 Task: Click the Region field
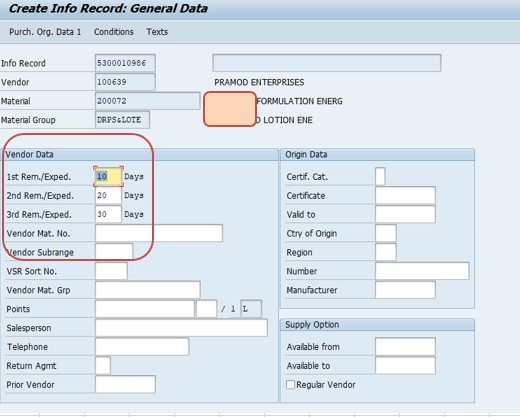[386, 252]
